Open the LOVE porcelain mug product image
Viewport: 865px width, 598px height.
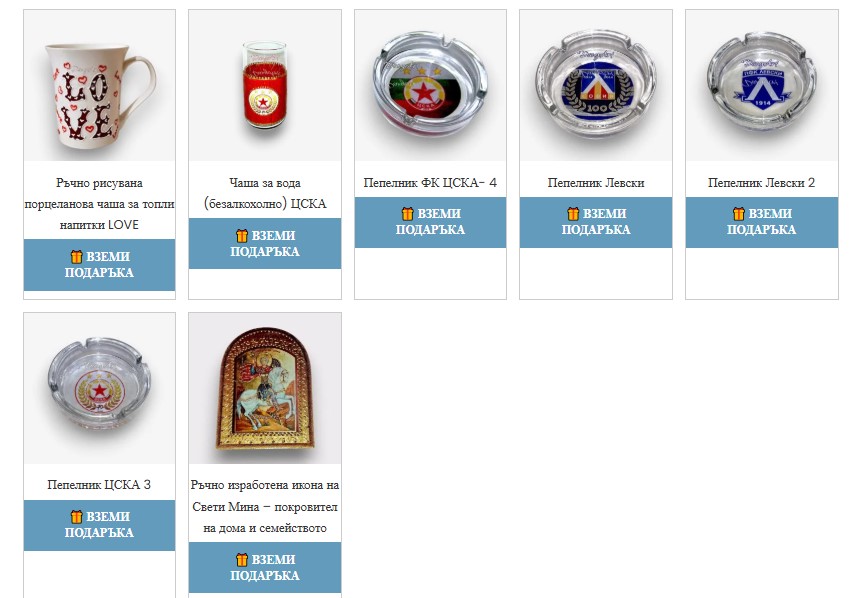click(x=99, y=86)
